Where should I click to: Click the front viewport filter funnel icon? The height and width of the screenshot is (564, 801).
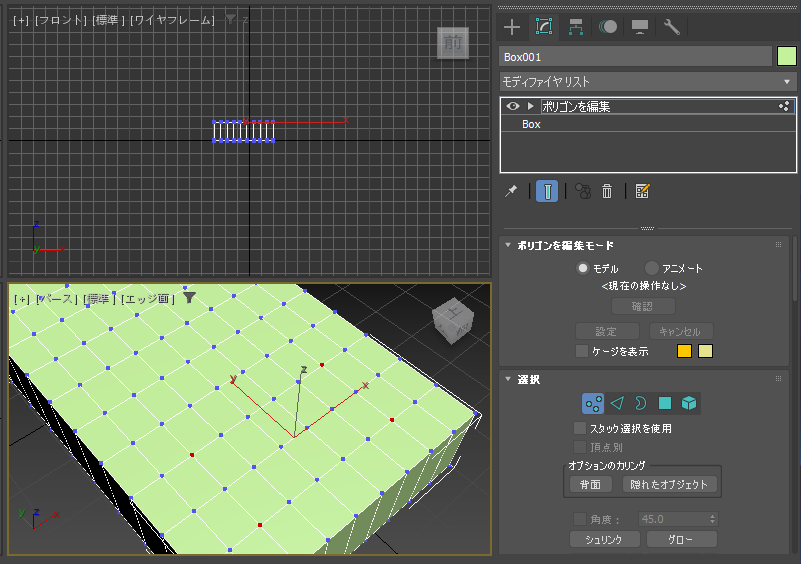(x=231, y=20)
